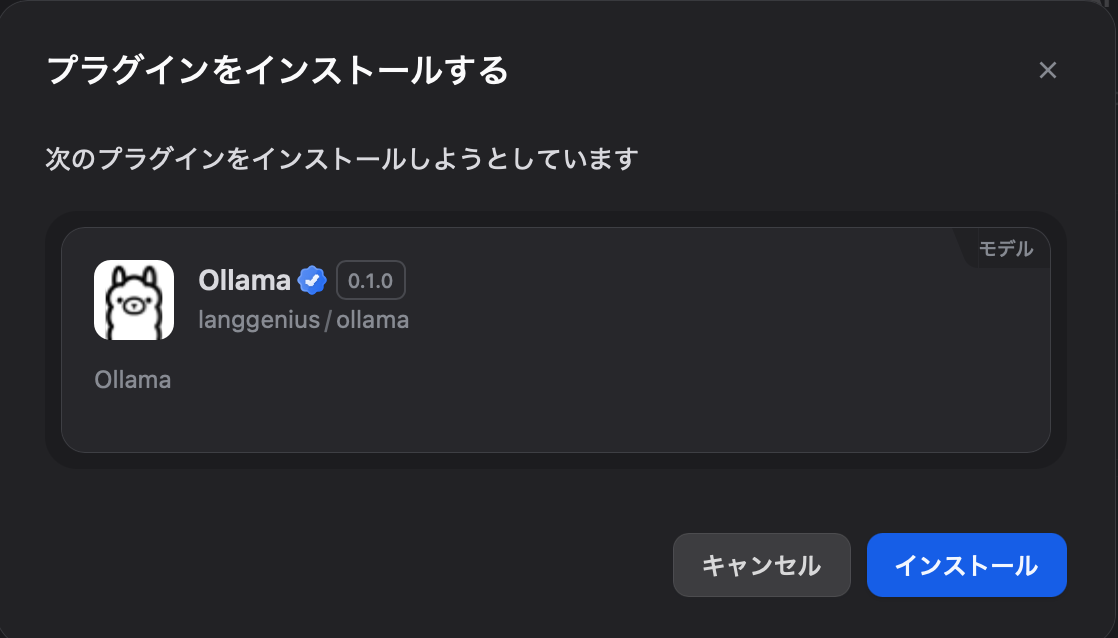Click the blue verified badge next to Ollama
The image size is (1118, 638).
[x=313, y=280]
